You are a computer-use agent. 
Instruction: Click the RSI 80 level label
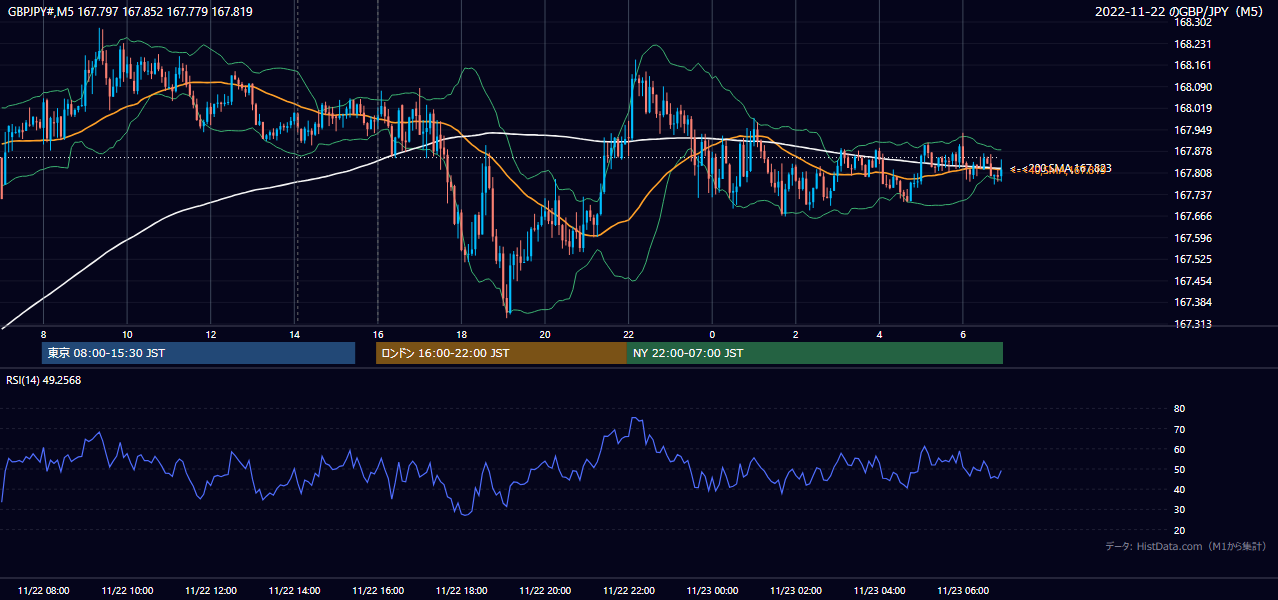(1179, 409)
